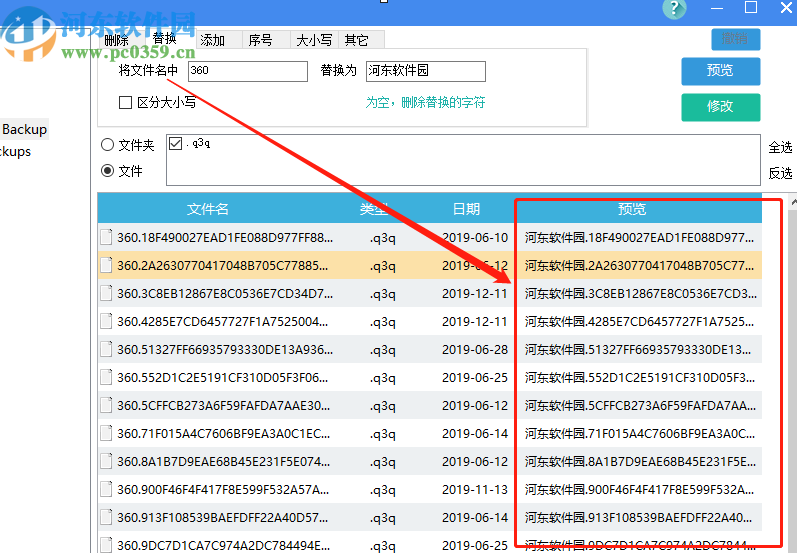Click file icon of row 360.552D1C2E5191CF310D05F3F06
The image size is (797, 553).
pyautogui.click(x=106, y=377)
